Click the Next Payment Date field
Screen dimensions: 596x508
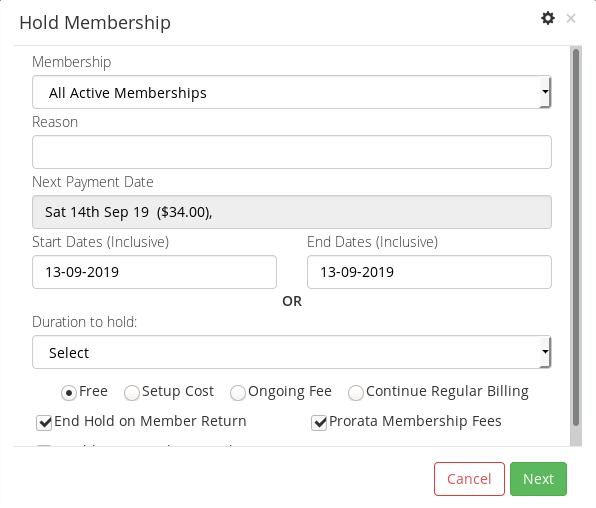(292, 212)
